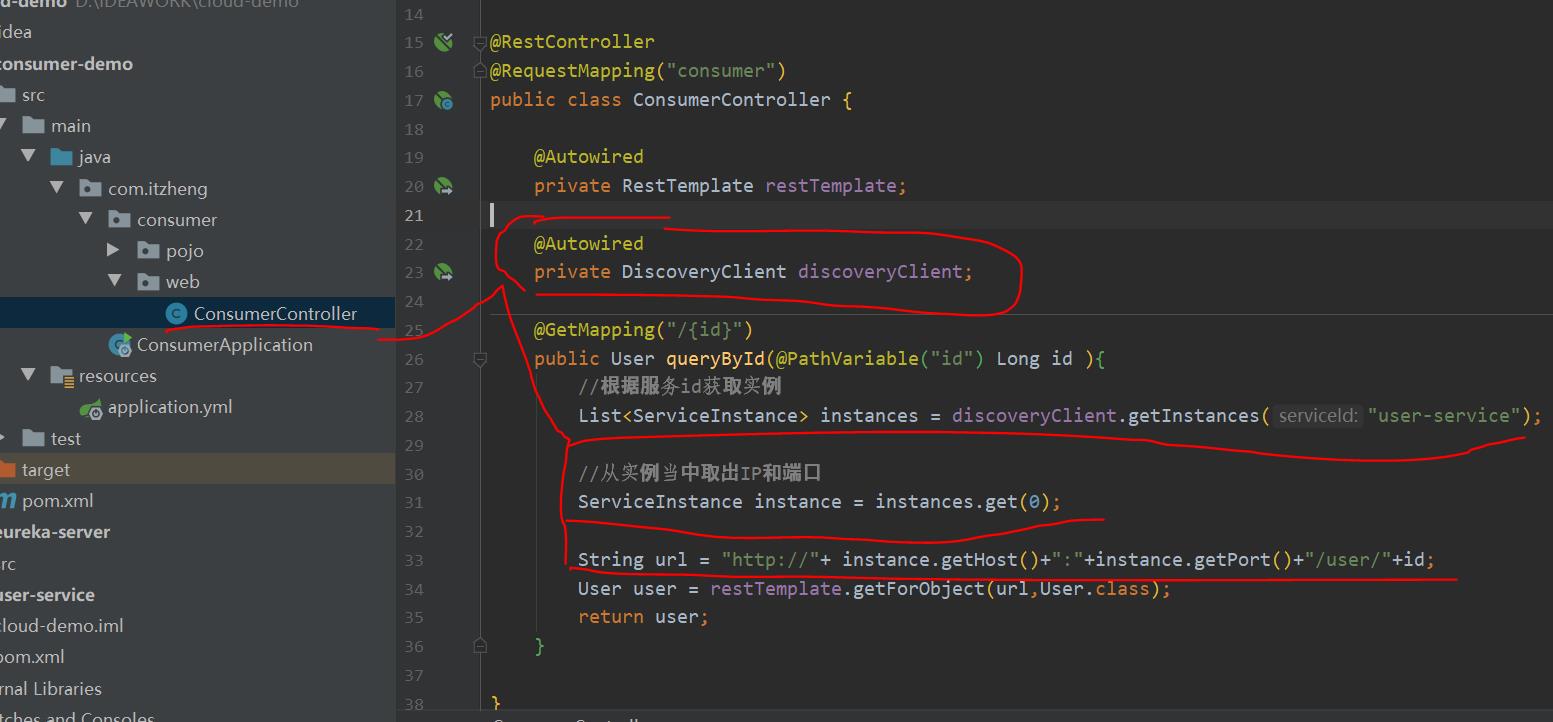Click the ConsumerController class name in code
Screen dimensions: 1553x722
pyautogui.click(x=732, y=100)
